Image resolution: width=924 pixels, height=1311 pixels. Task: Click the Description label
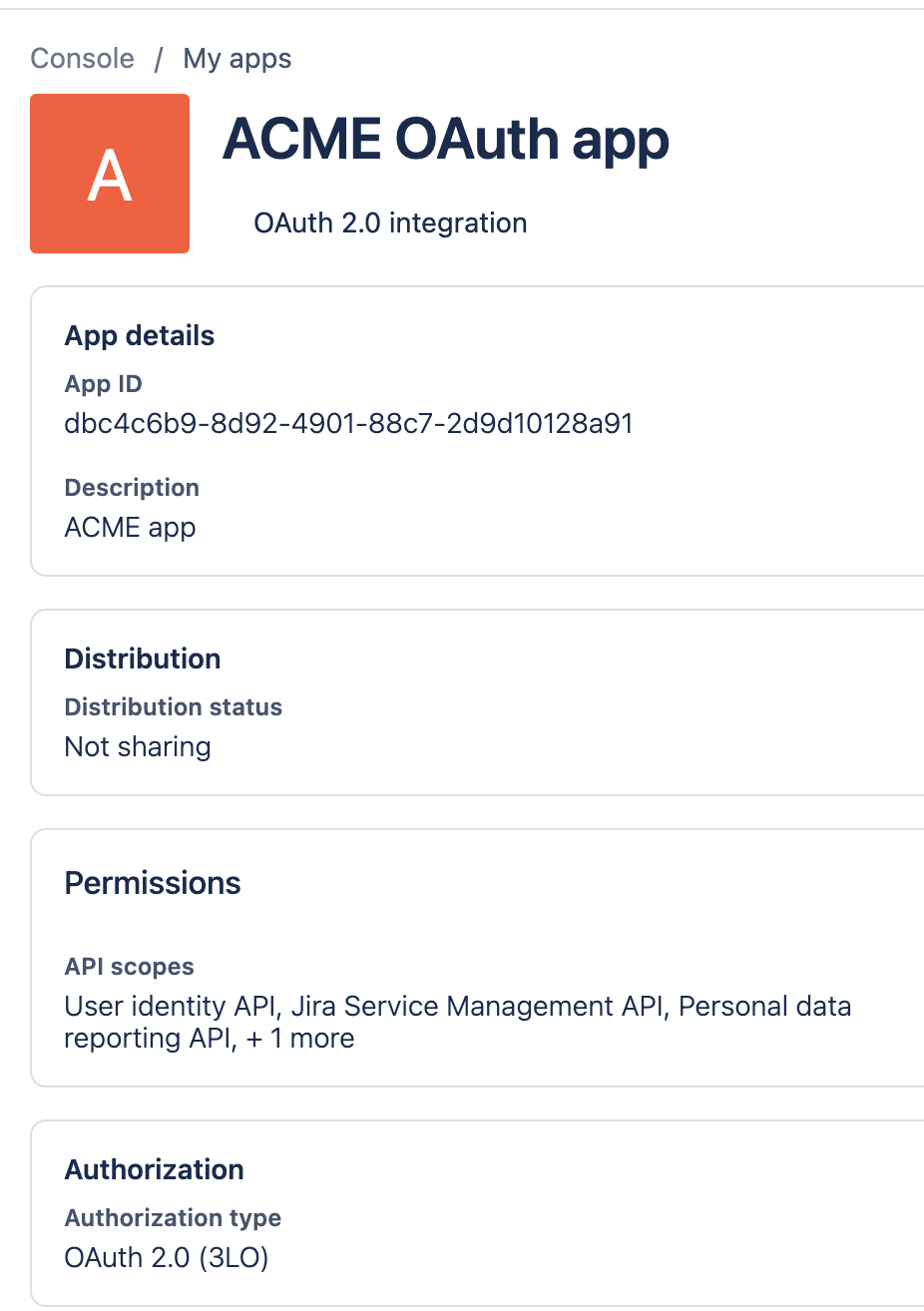coord(132,488)
